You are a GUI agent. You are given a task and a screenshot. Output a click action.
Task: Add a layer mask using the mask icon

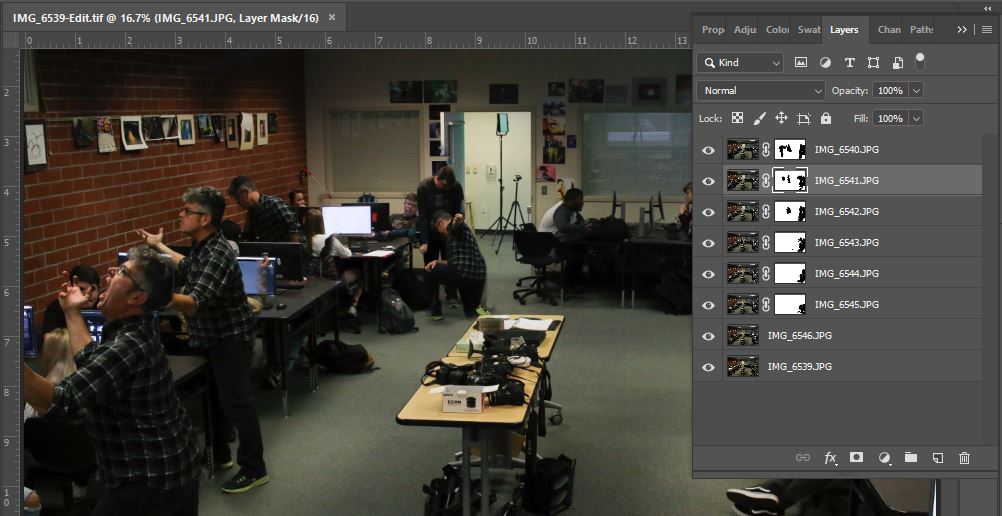[857, 457]
